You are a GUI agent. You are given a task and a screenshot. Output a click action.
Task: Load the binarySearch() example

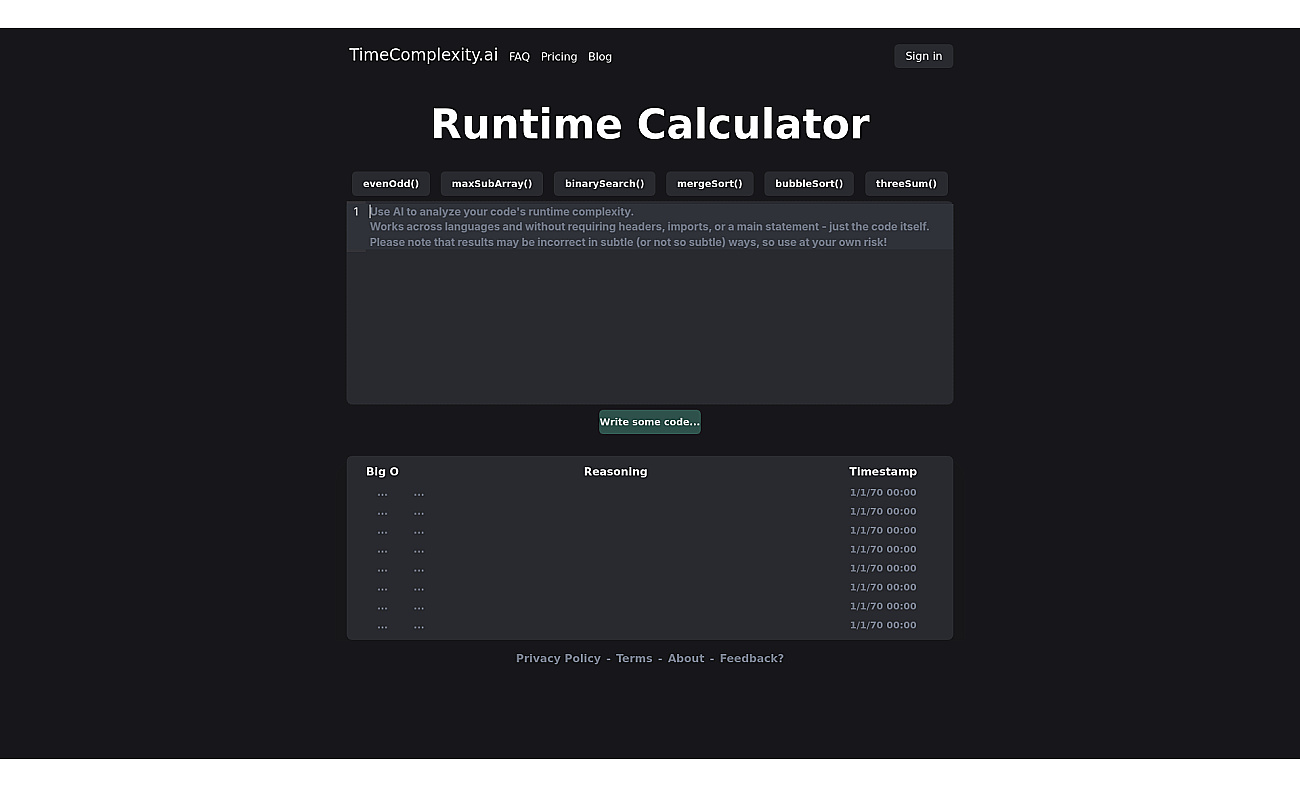click(x=604, y=184)
